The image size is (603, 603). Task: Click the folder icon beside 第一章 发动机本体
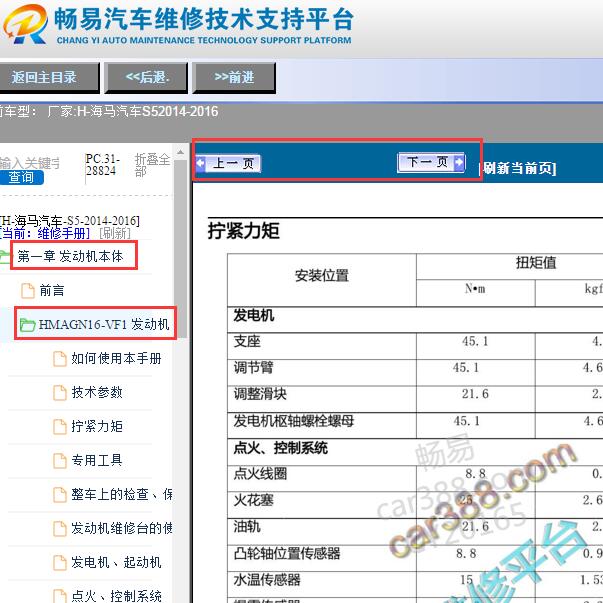(x=5, y=257)
